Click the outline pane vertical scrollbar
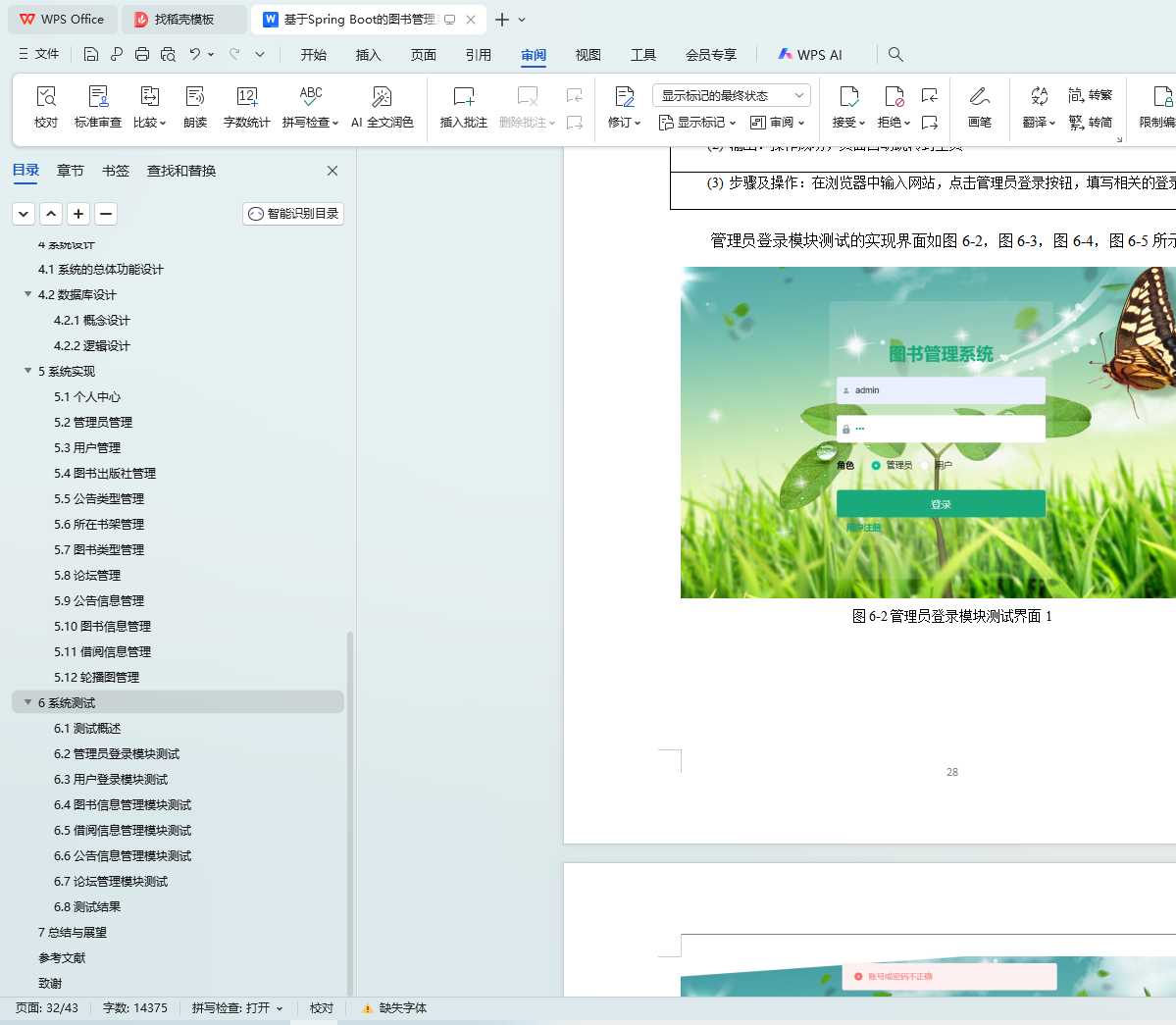Screen dimensions: 1176x1025 [349, 813]
